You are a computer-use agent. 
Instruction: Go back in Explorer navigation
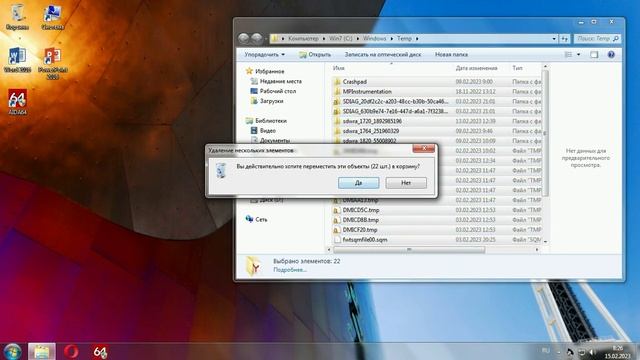tap(244, 38)
